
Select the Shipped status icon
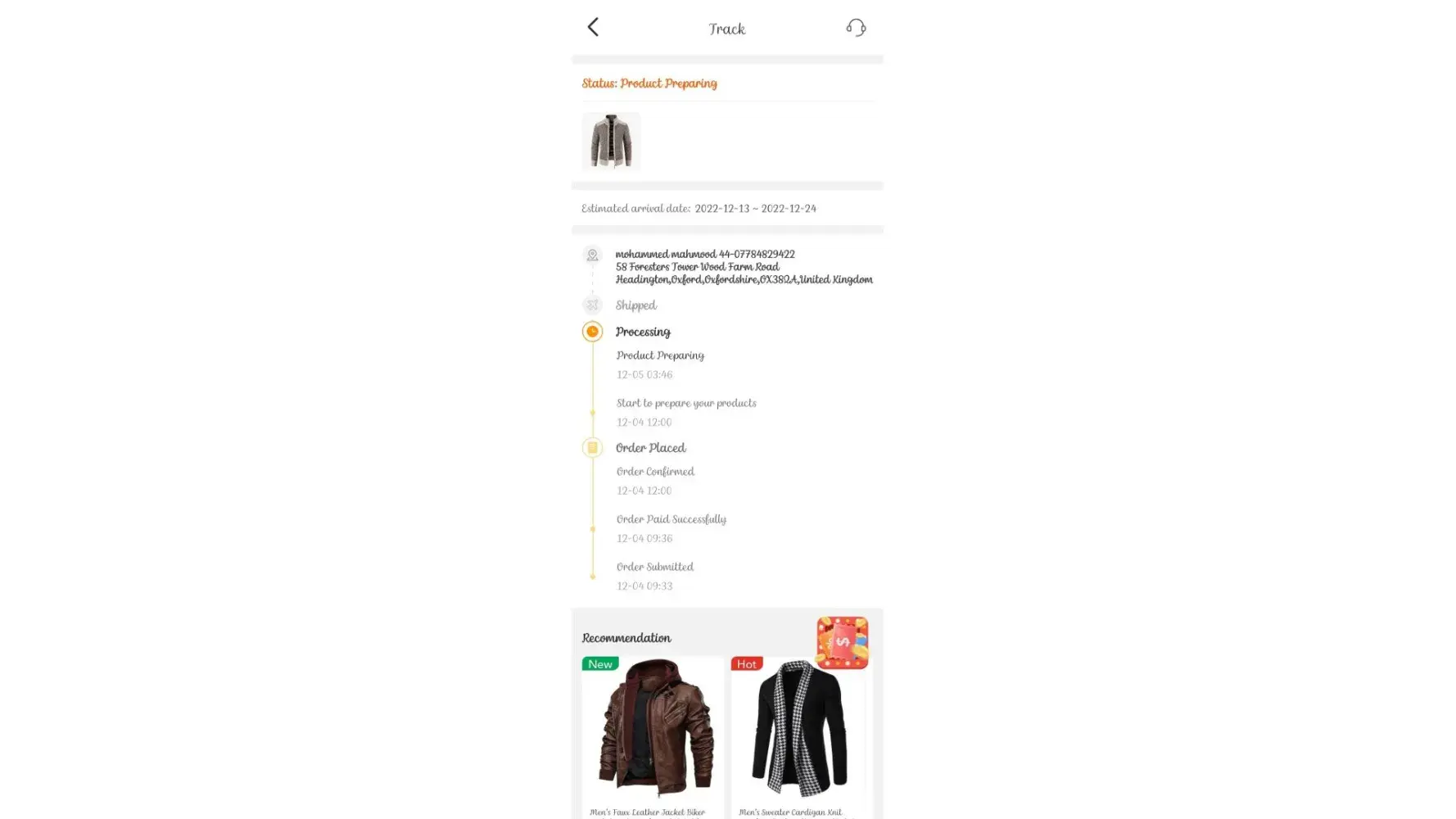[592, 305]
